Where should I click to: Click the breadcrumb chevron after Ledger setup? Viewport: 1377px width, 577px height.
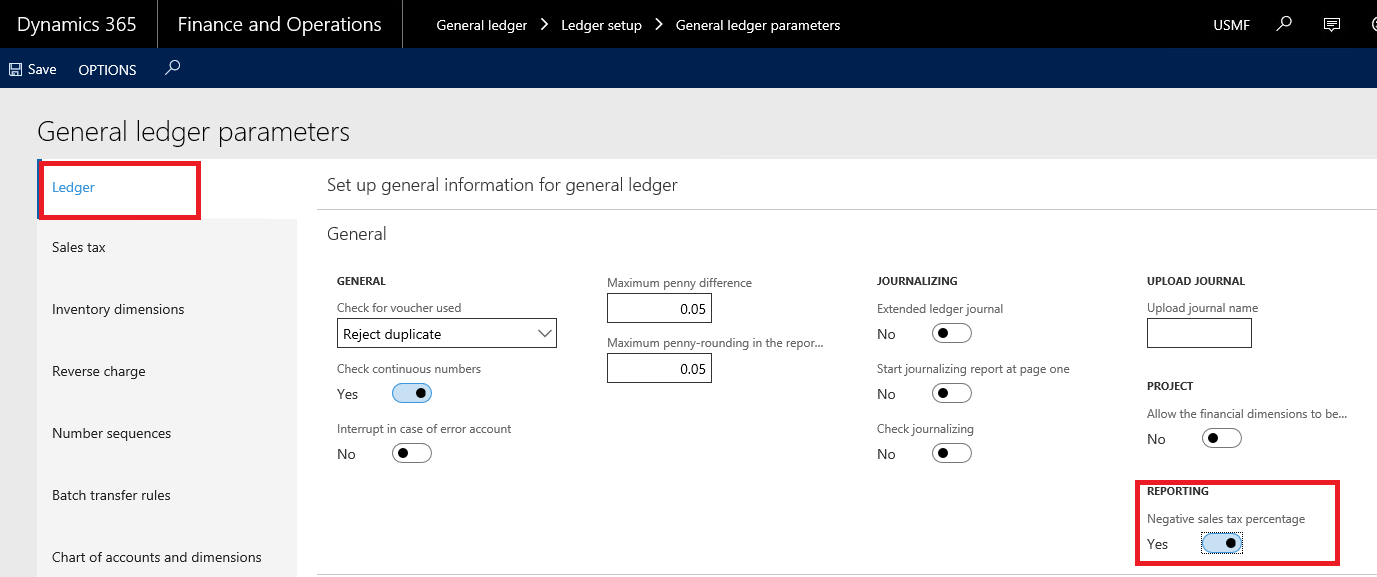click(x=659, y=24)
